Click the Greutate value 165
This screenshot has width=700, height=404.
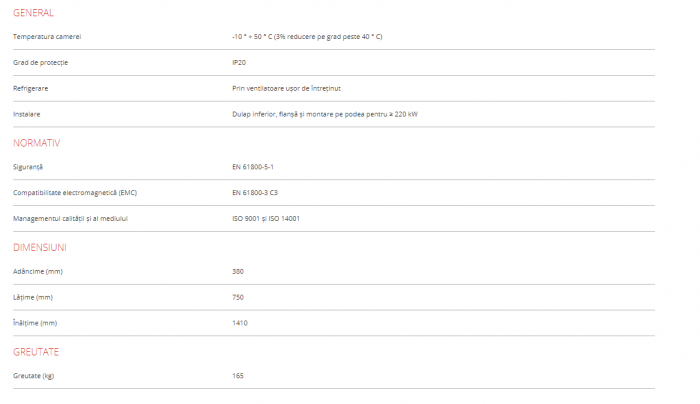click(x=238, y=376)
